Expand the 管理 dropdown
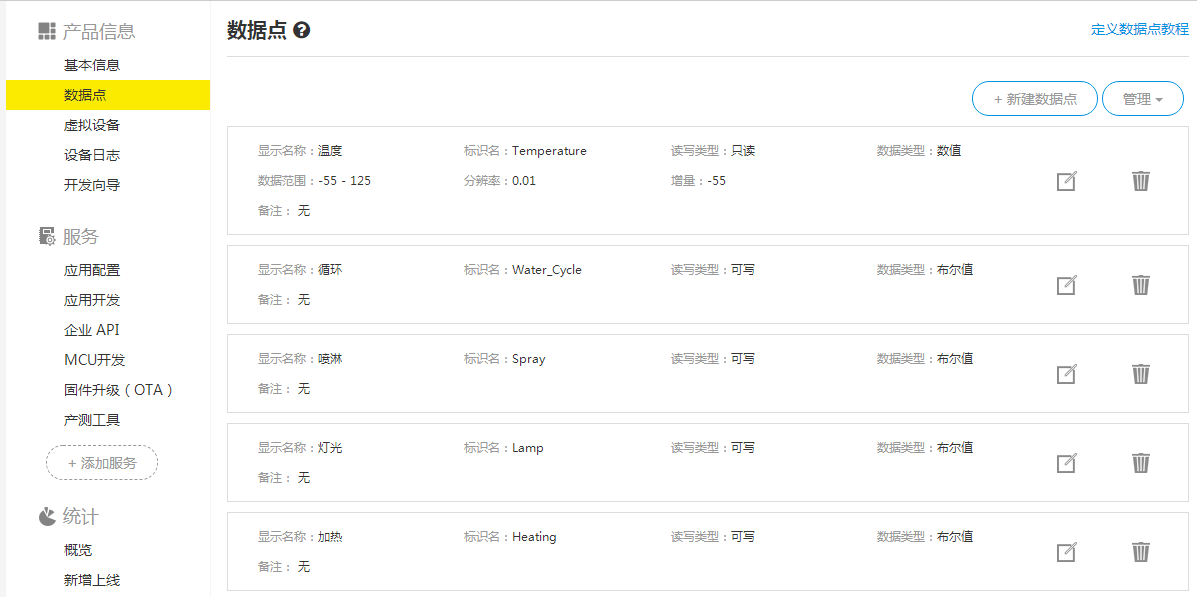The image size is (1197, 597). click(x=1143, y=99)
